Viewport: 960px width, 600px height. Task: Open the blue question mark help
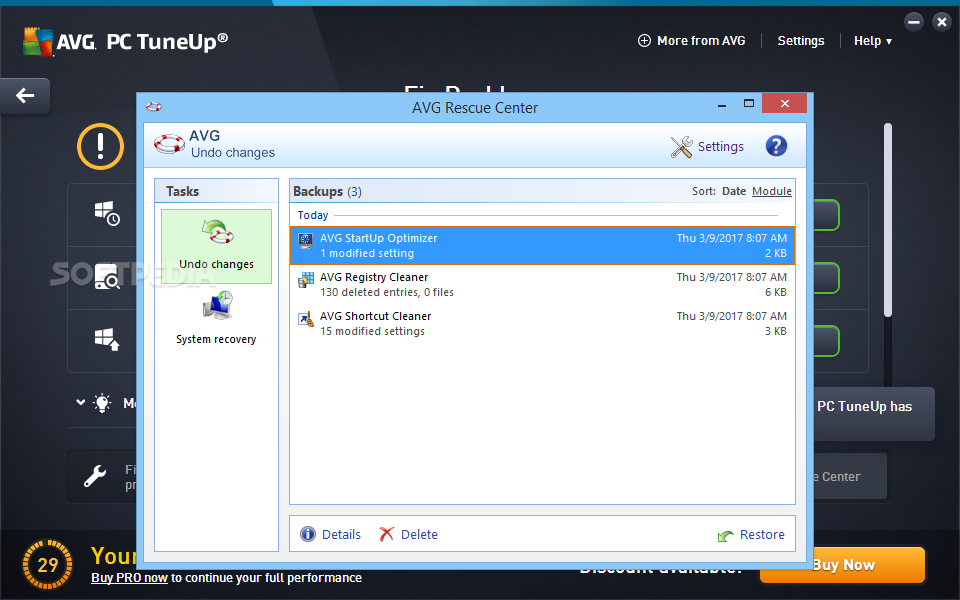[x=776, y=146]
